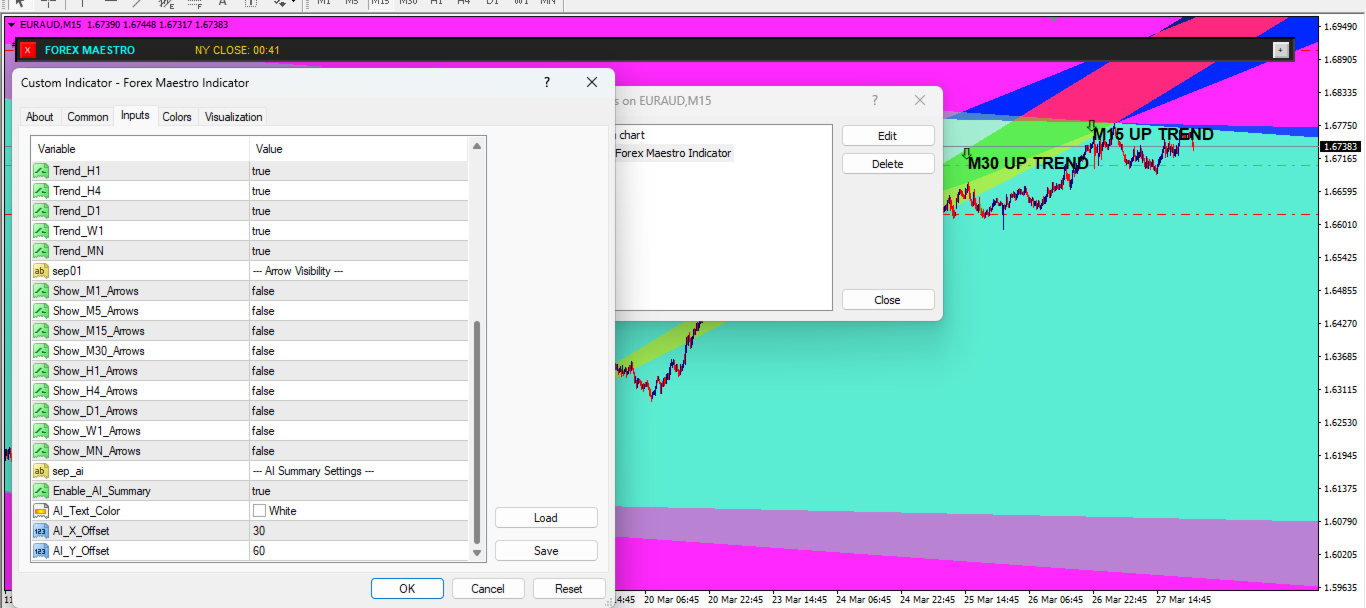This screenshot has height=608, width=1366.
Task: Click the boolean icon beside Trend_H1
Action: click(x=41, y=171)
